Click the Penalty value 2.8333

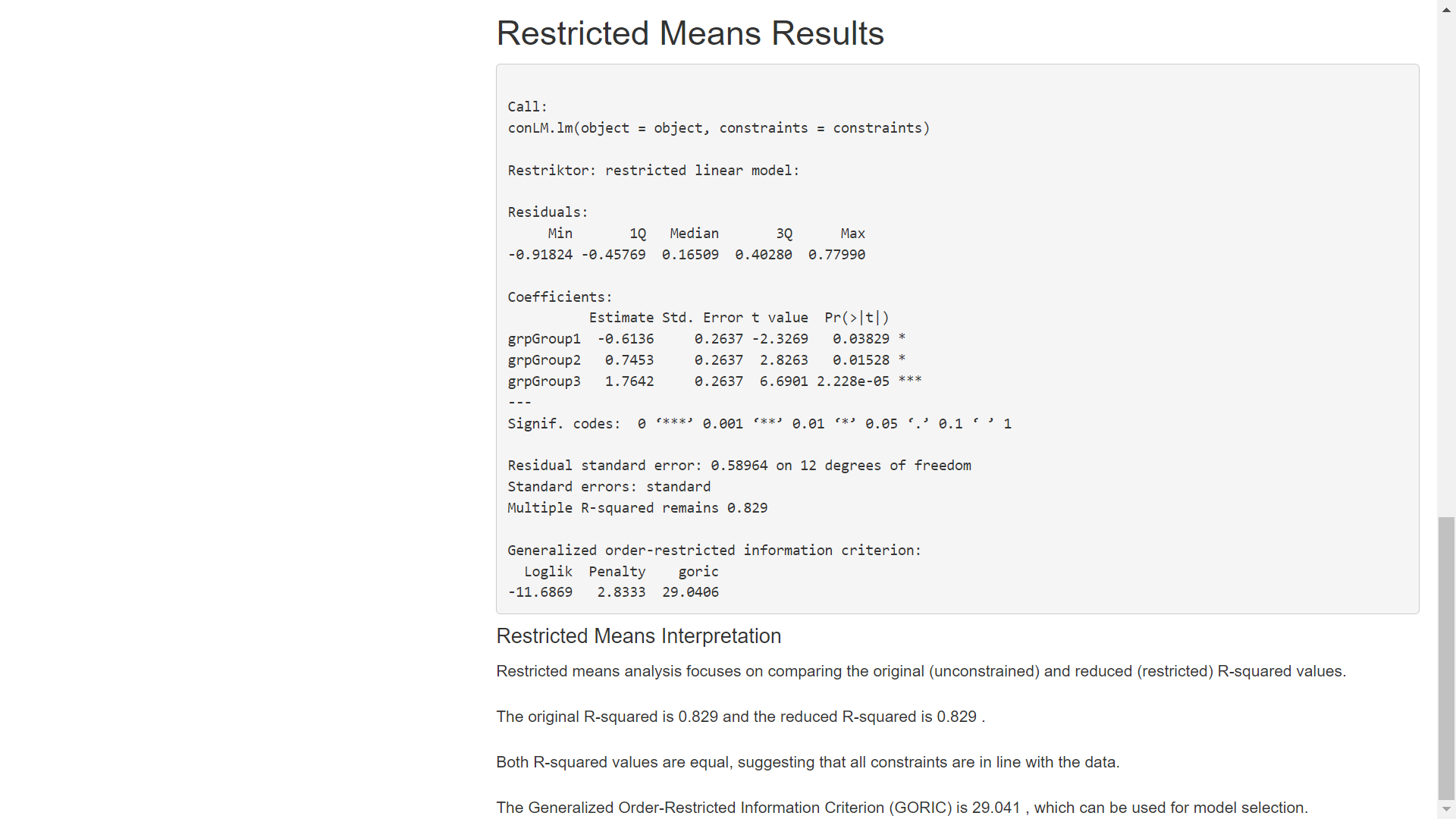[621, 592]
